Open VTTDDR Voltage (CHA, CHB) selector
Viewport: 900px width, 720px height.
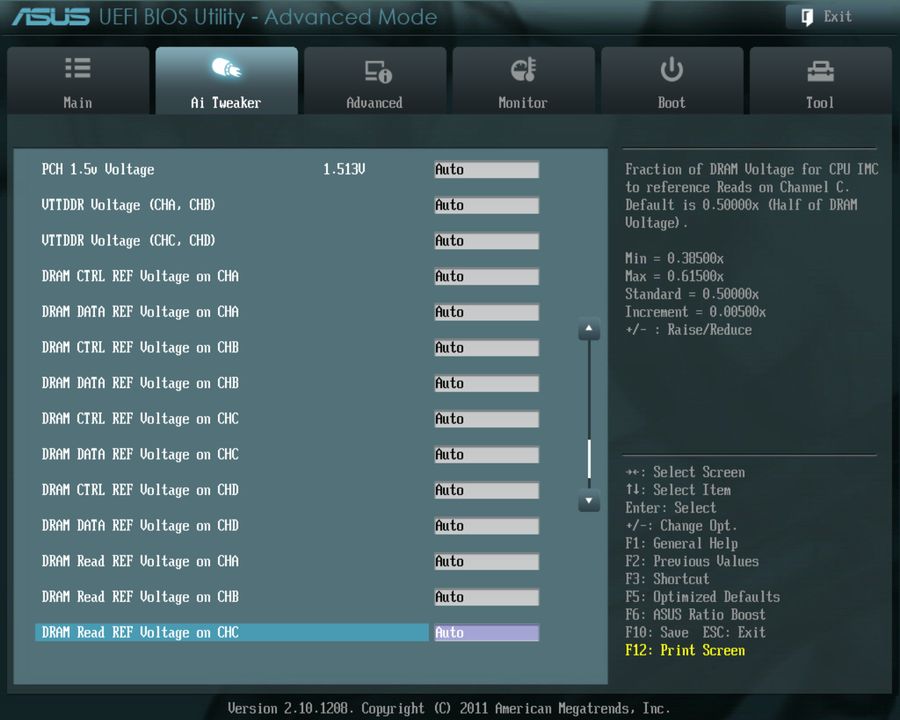[x=486, y=205]
